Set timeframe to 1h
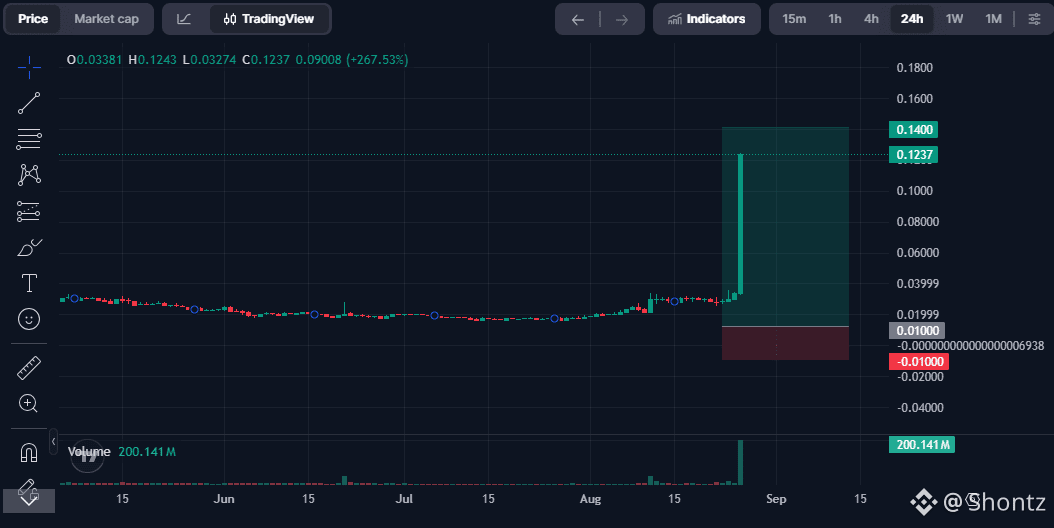 835,19
